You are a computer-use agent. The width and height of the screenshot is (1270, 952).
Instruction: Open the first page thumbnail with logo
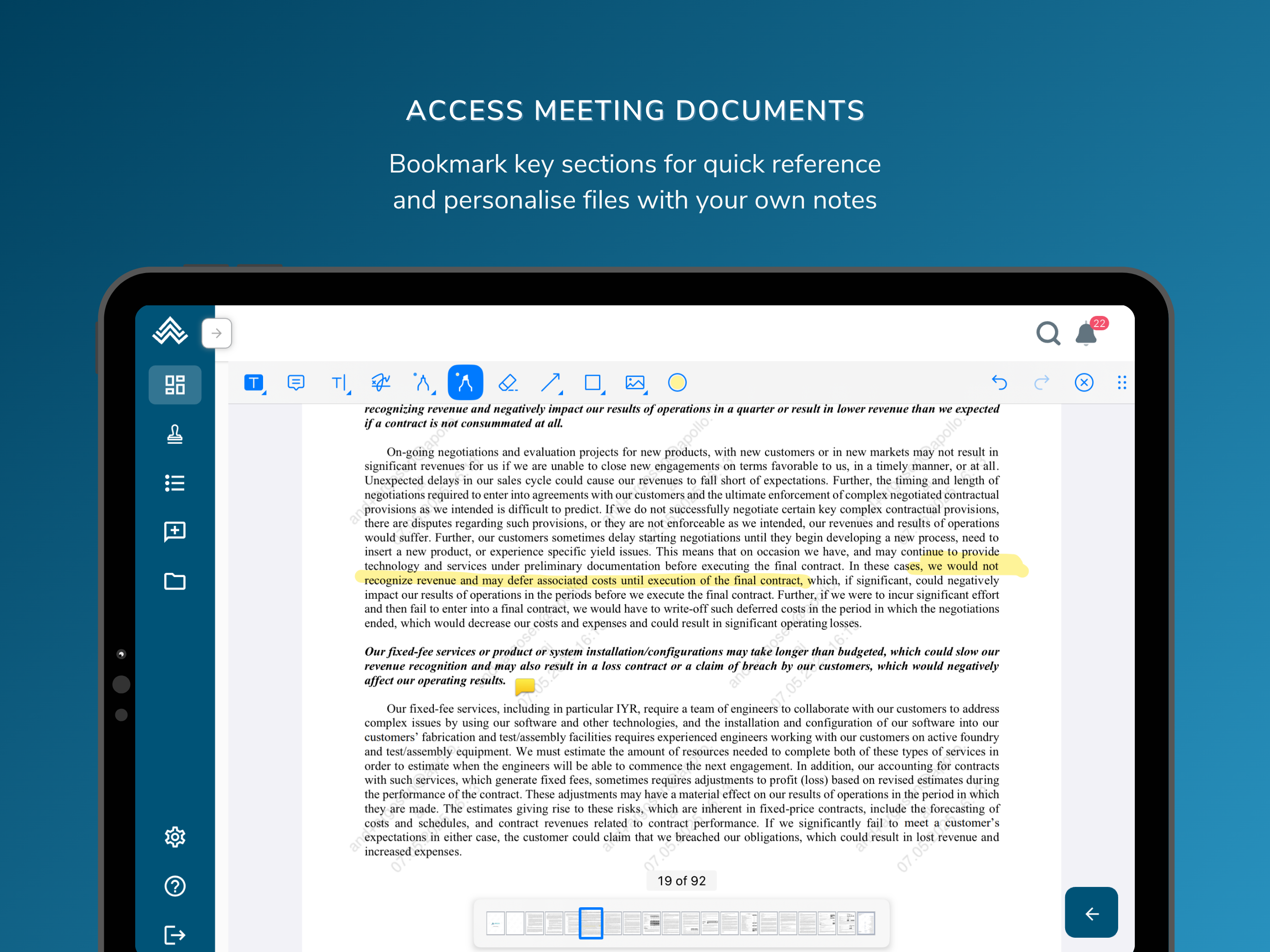495,924
